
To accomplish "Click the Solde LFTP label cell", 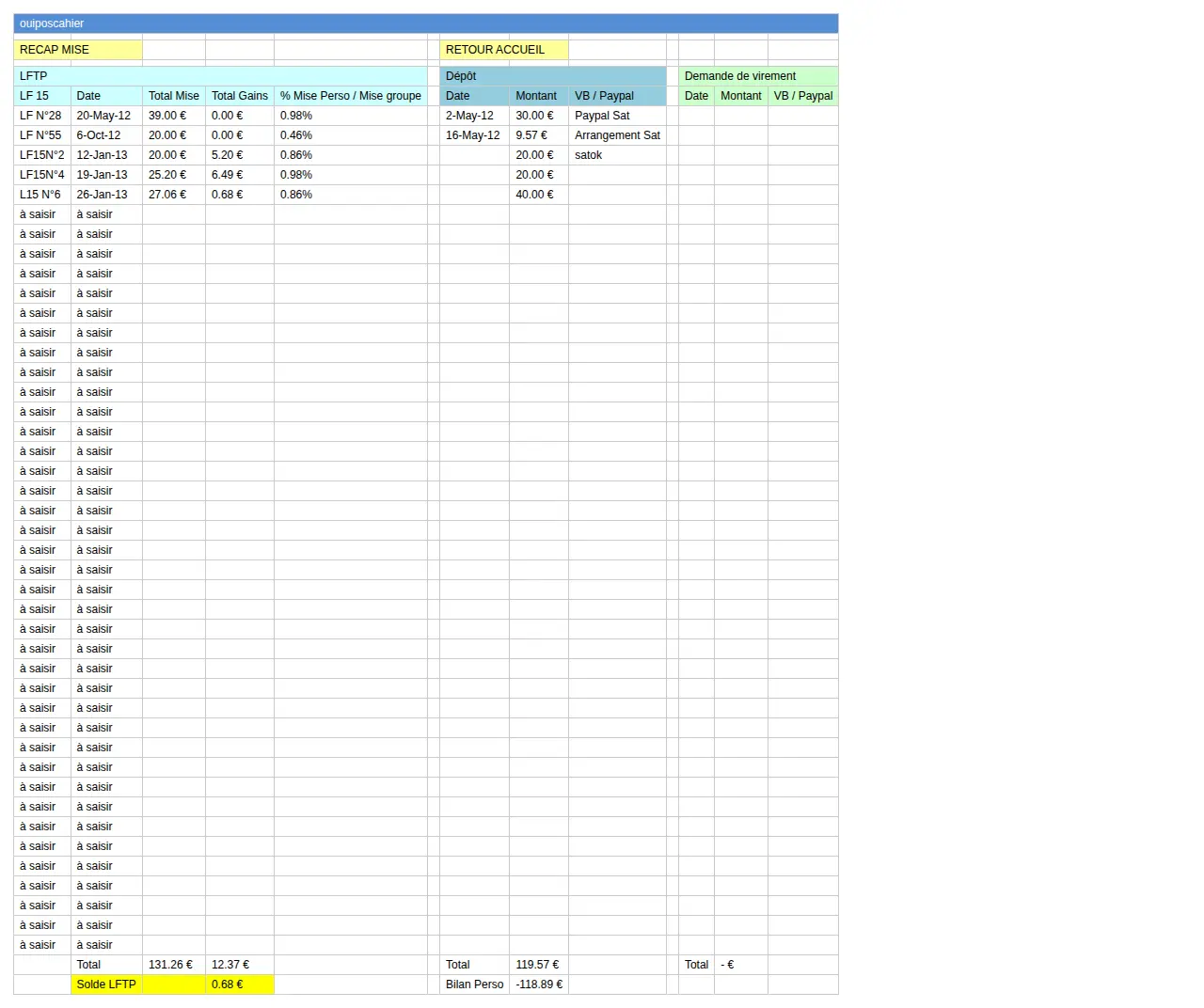I will [x=106, y=984].
